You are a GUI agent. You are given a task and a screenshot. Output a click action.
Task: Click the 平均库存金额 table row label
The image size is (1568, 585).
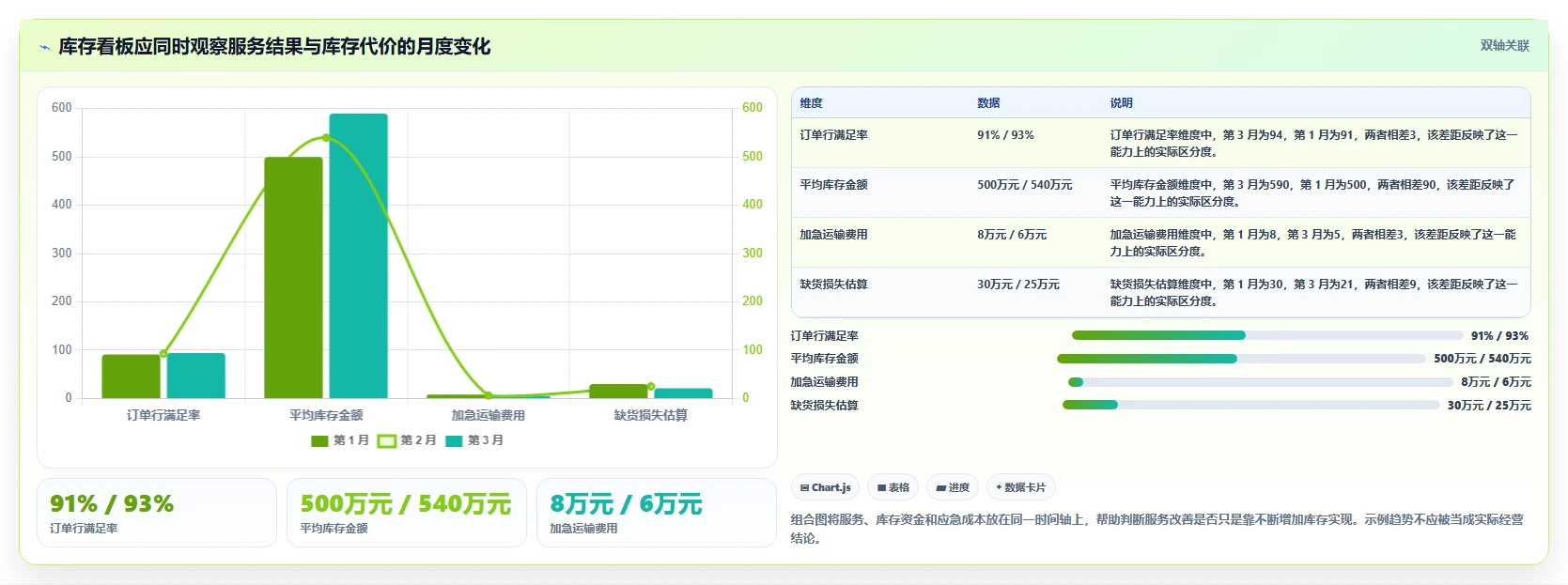tap(833, 185)
